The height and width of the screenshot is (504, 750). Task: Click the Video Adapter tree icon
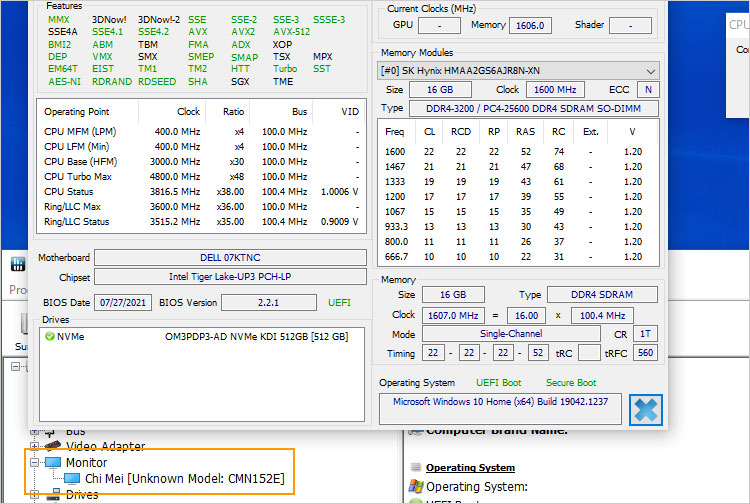coord(53,446)
